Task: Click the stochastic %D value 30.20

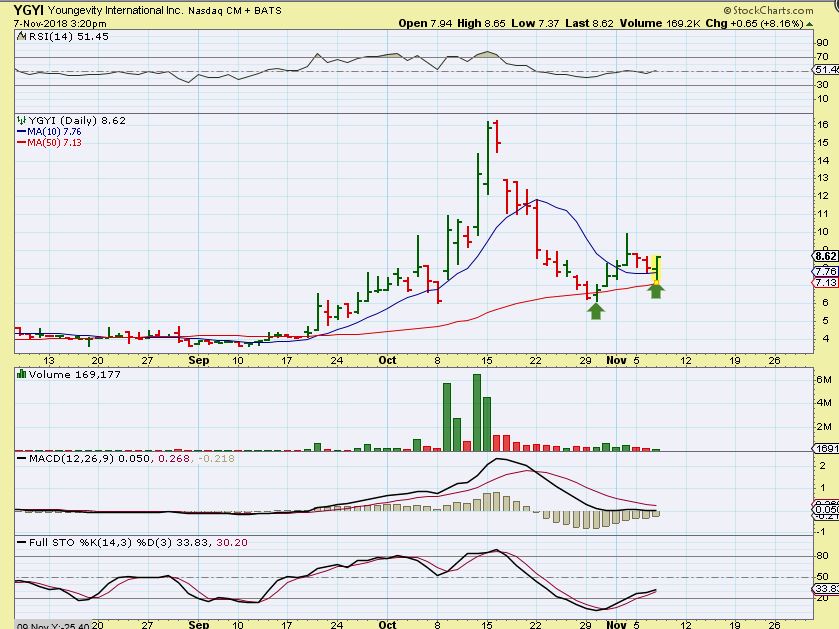Action: (232, 542)
